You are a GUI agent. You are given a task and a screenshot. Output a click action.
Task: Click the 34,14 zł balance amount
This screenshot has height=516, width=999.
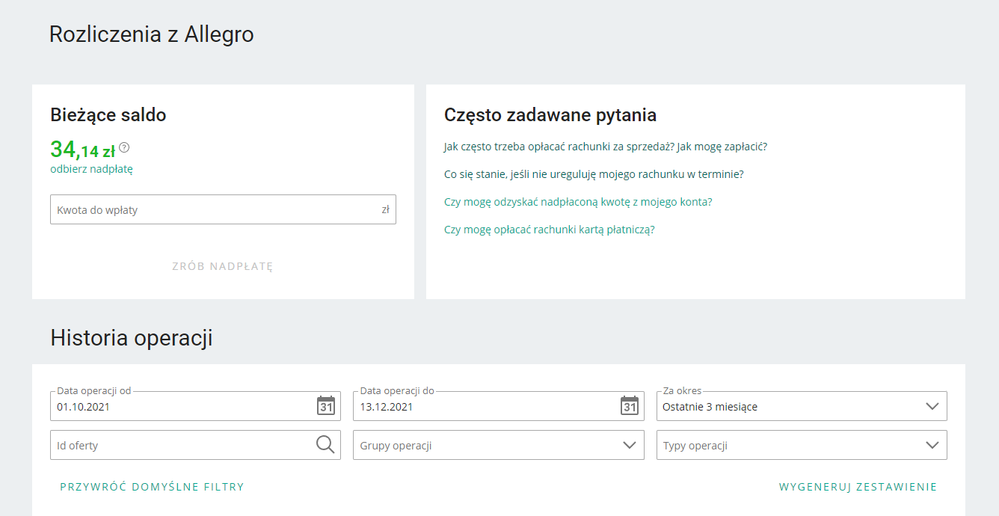(83, 150)
